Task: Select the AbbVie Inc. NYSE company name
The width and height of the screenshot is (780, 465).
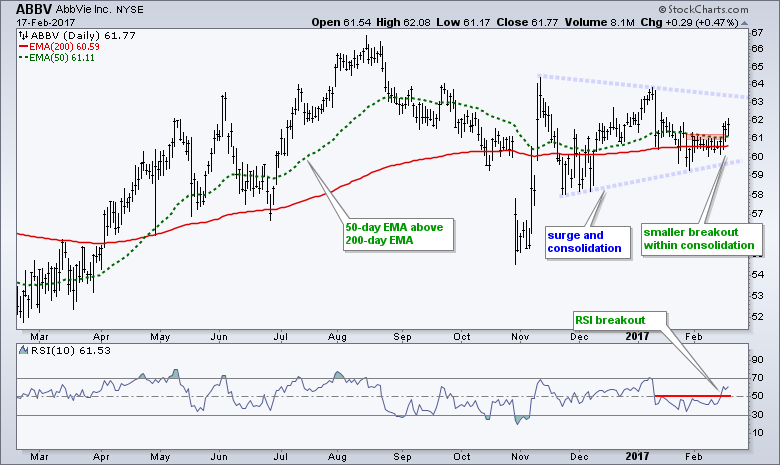Action: 99,10
